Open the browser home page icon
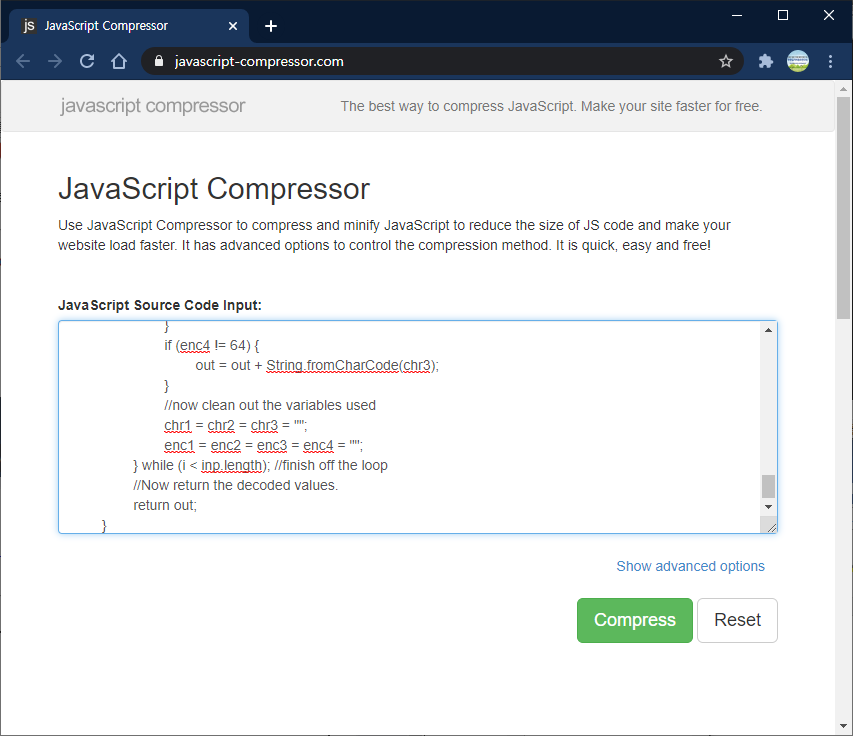 pos(119,61)
